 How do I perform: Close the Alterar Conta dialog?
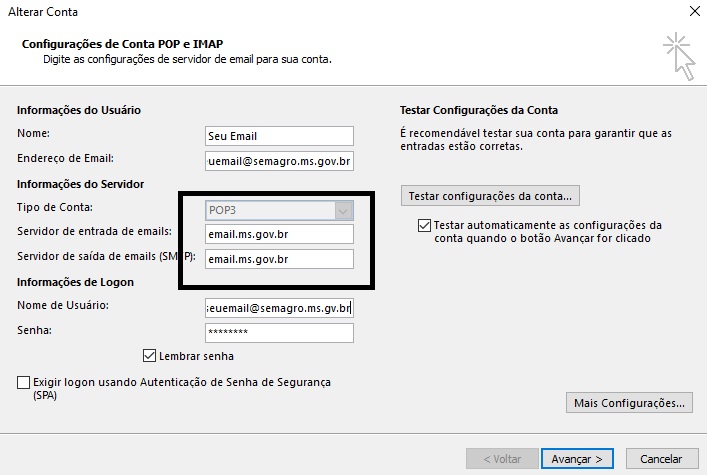(x=694, y=12)
